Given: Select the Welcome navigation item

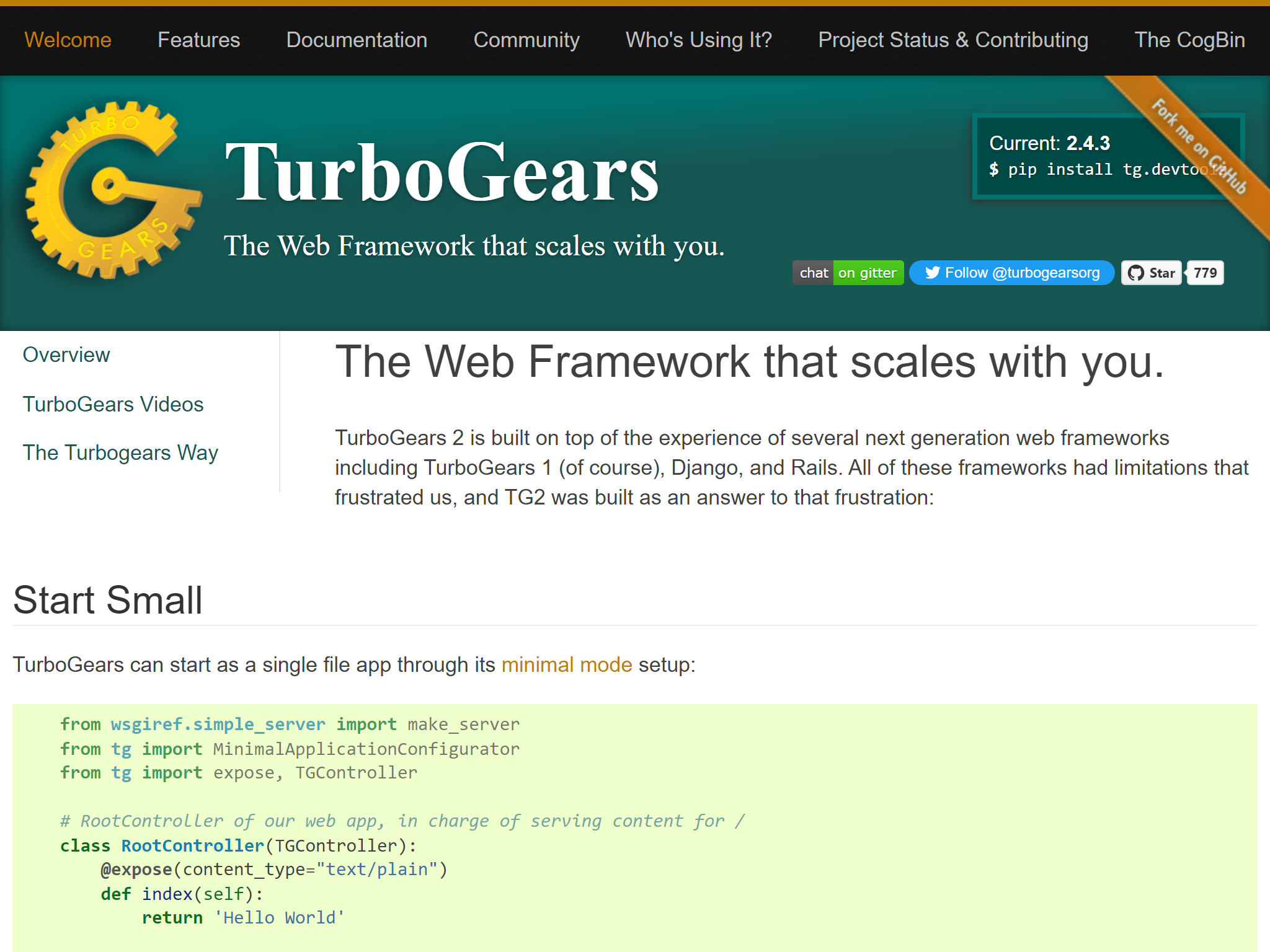Looking at the screenshot, I should 68,40.
